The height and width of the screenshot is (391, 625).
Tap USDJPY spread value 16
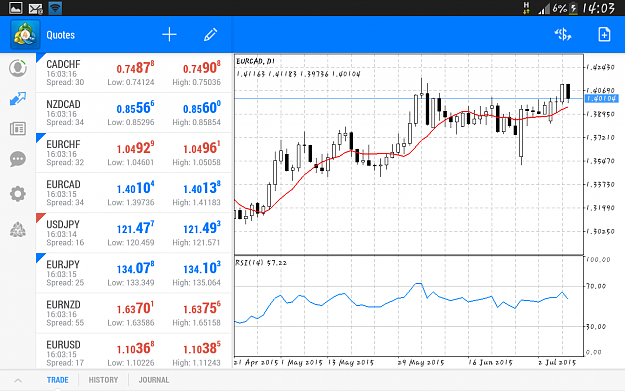(x=65, y=242)
